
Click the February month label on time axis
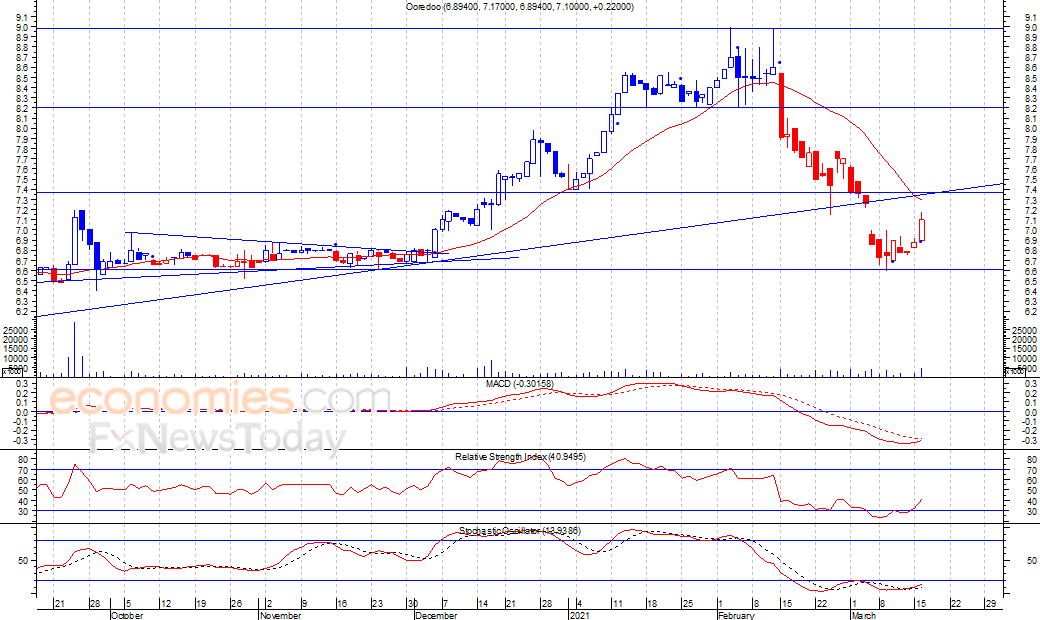(x=736, y=615)
